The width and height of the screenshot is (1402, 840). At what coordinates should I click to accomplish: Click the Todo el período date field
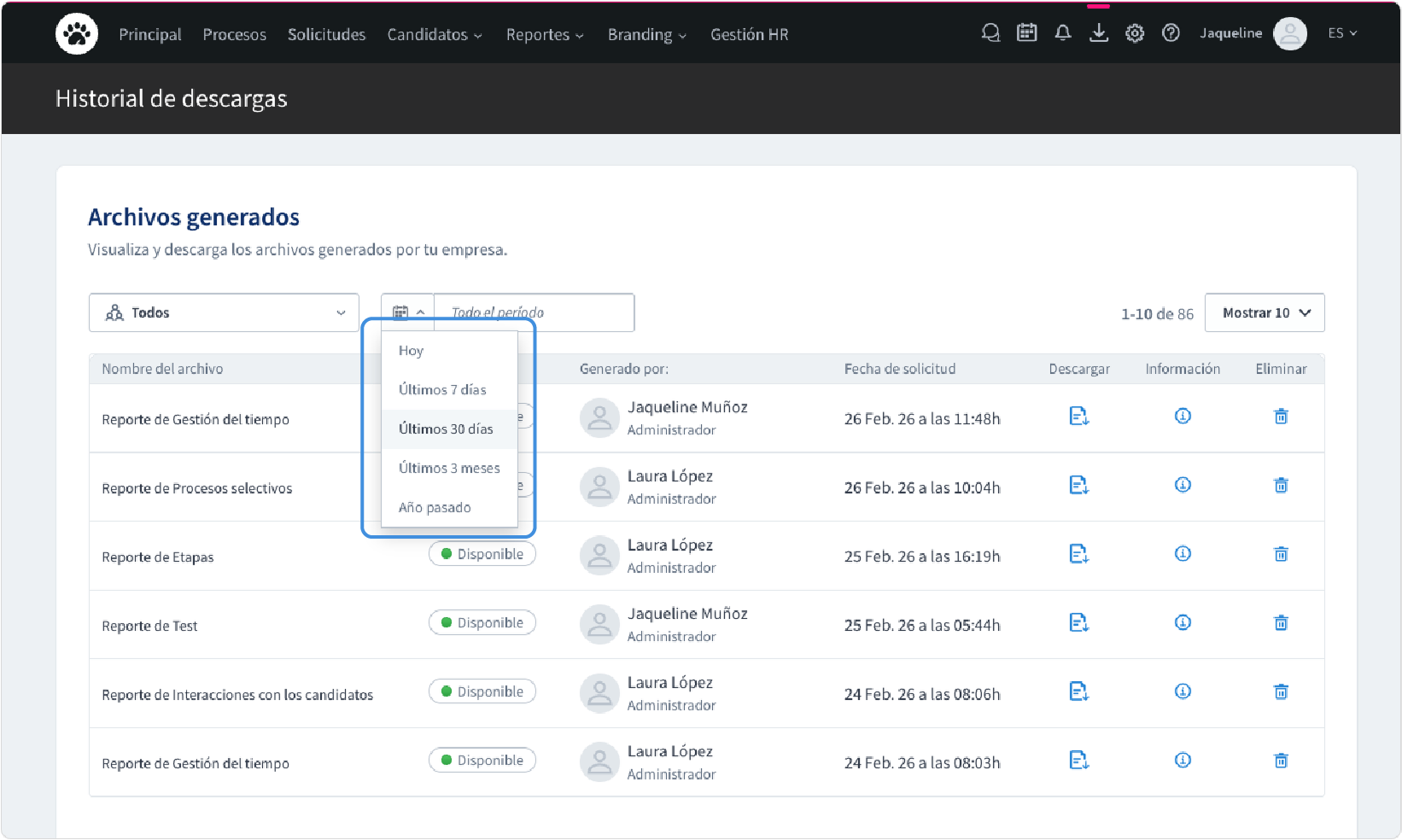534,313
